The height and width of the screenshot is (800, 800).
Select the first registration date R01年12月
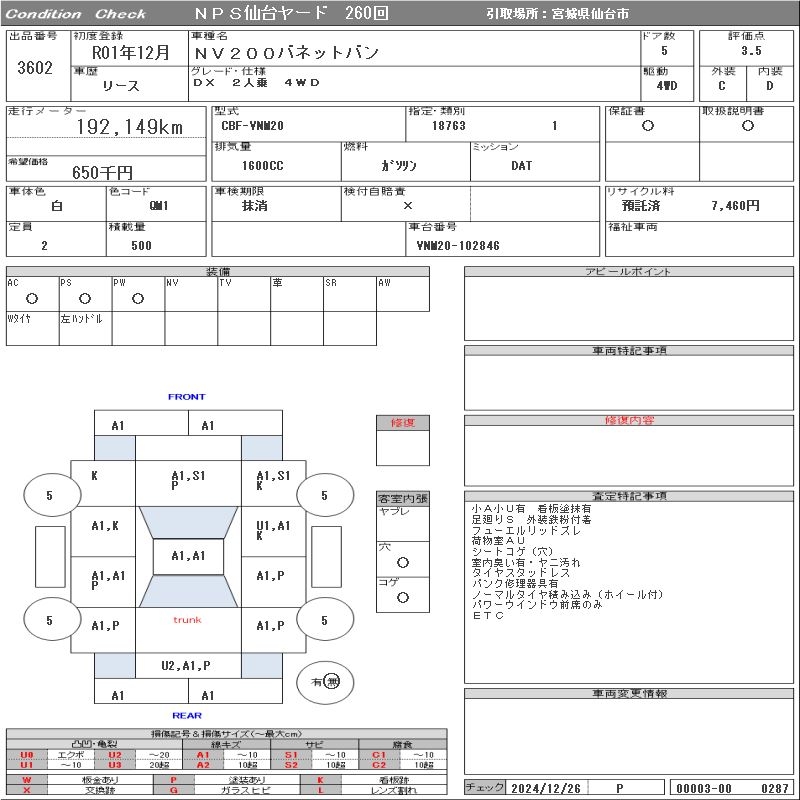[130, 52]
